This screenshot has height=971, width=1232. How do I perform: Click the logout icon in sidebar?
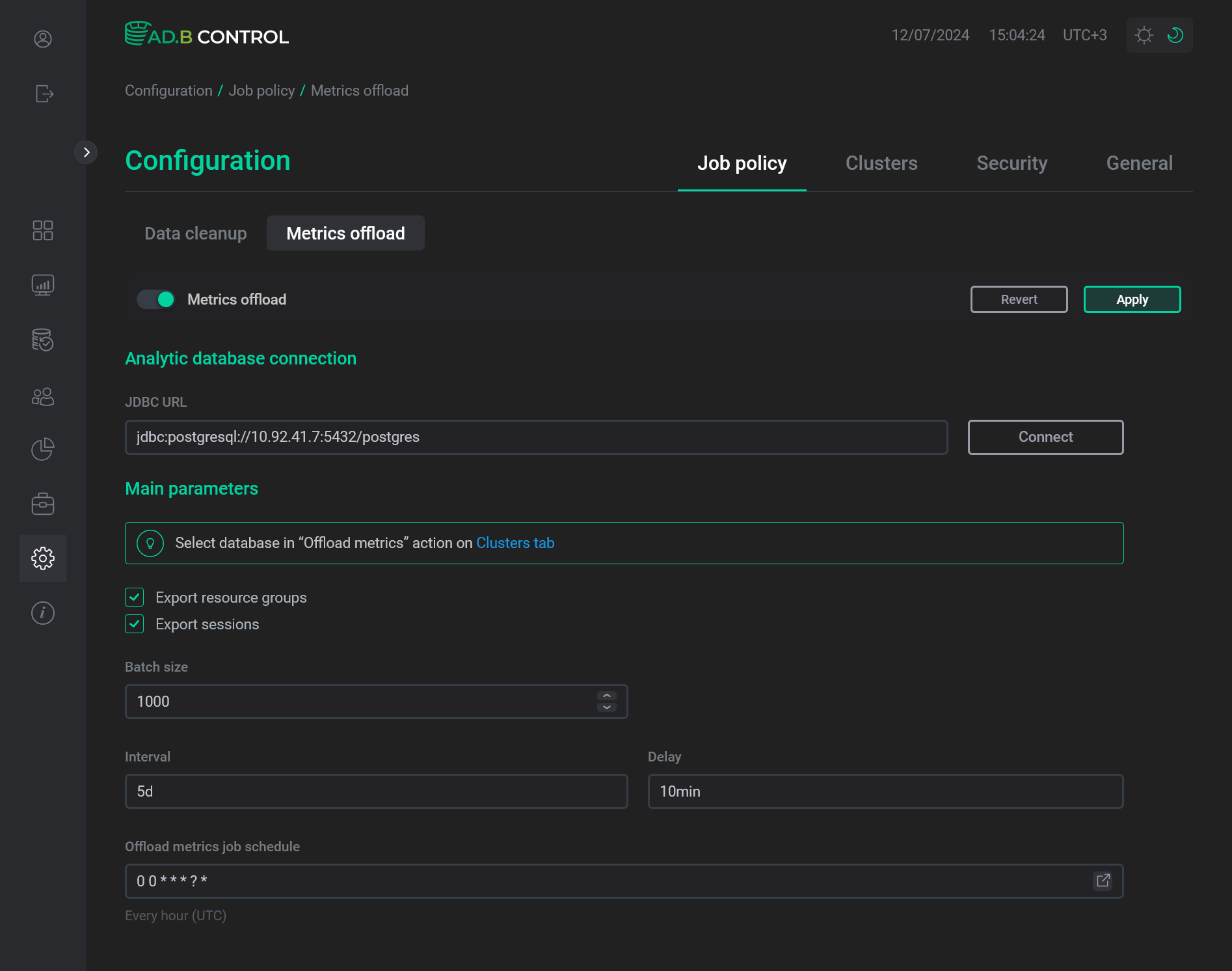pos(43,94)
